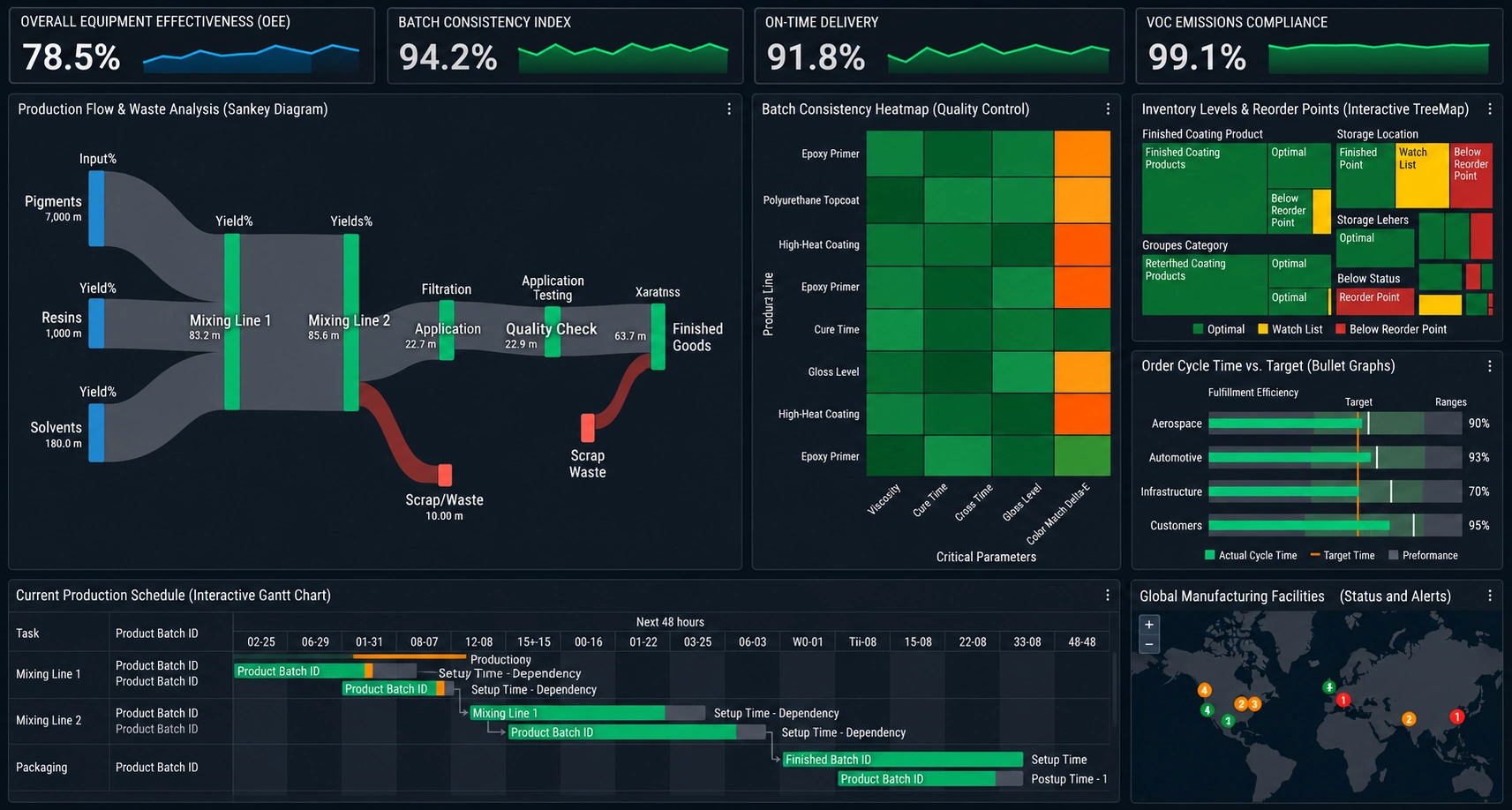Screen dimensions: 1512x810
Task: Click the 90% Aerospace range value
Action: 1479,424
